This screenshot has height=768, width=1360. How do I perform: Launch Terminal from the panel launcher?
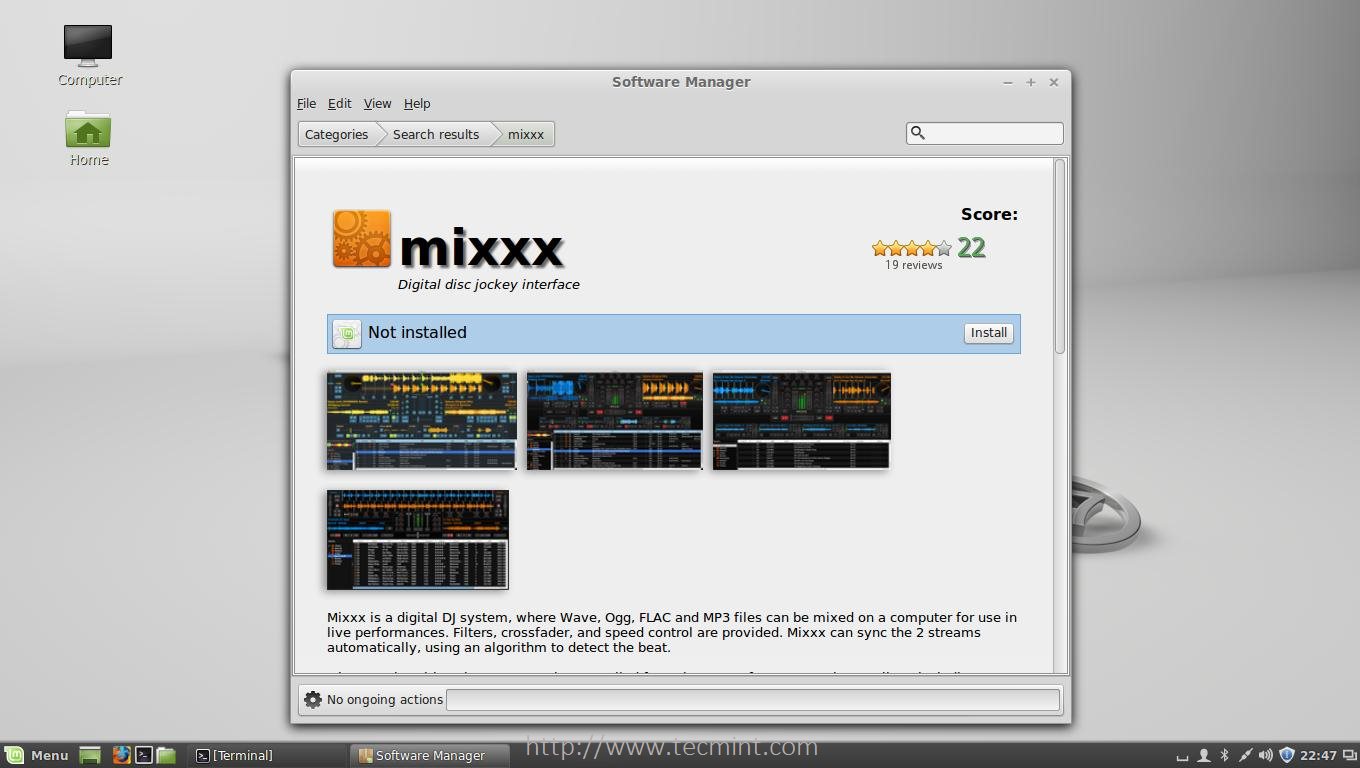click(x=144, y=755)
